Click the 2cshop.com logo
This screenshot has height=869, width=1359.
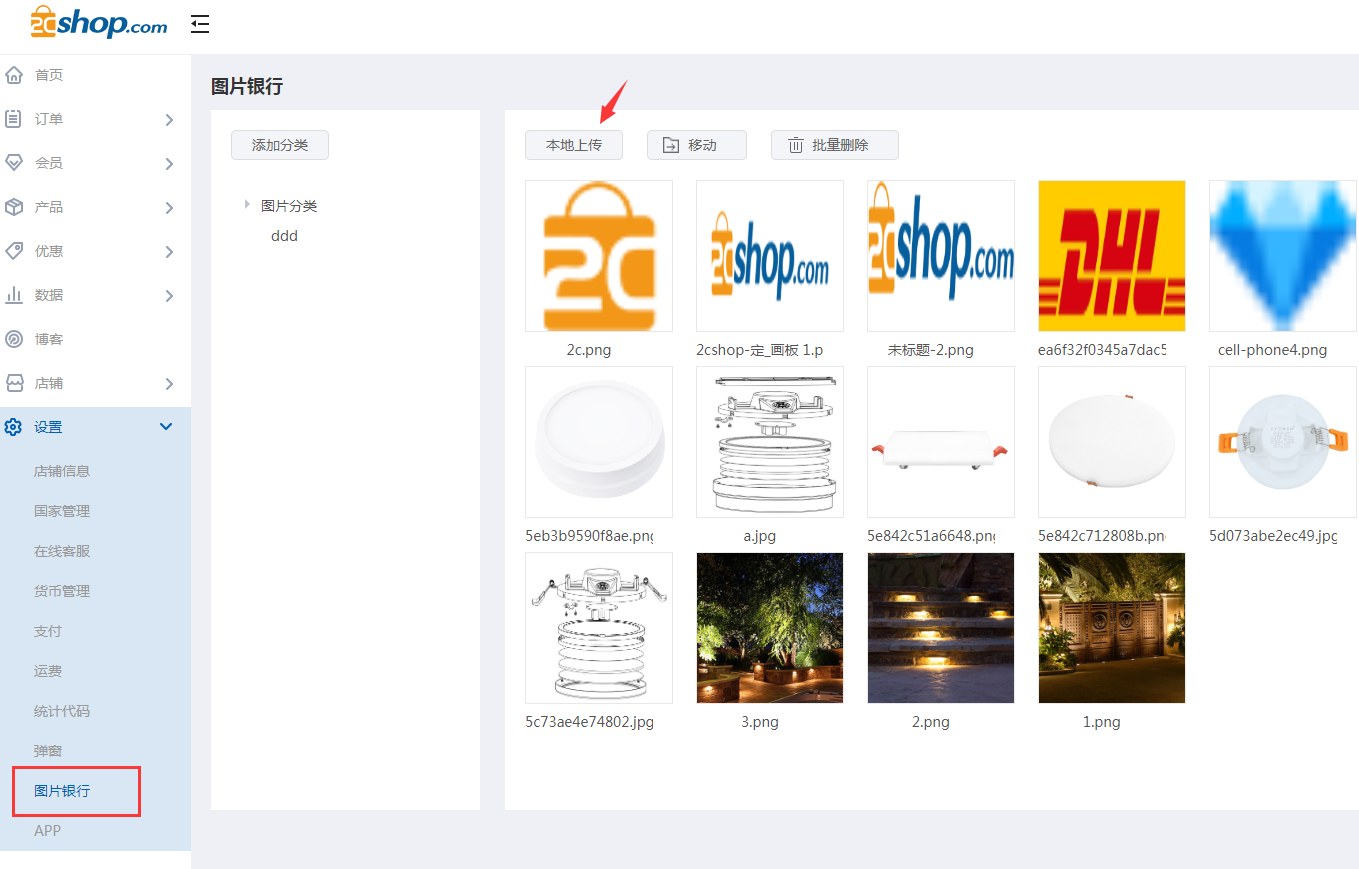tap(99, 21)
